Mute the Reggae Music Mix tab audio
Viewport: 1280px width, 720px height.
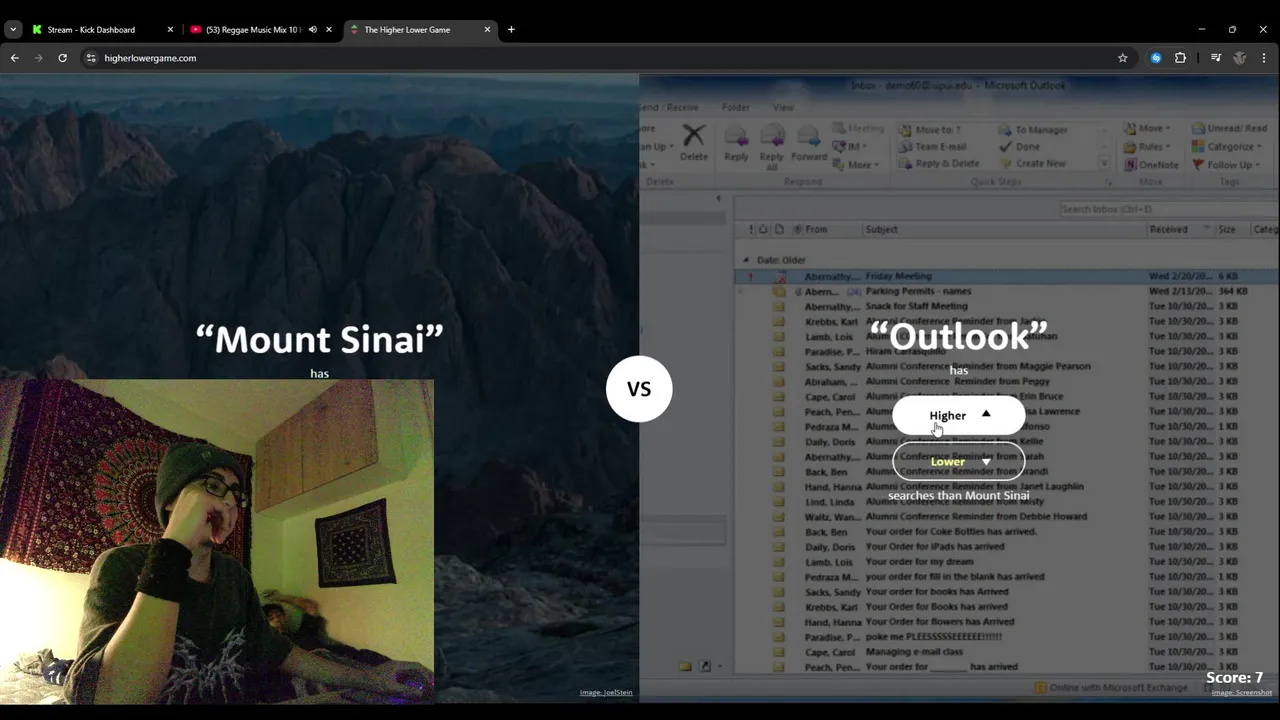[x=313, y=30]
